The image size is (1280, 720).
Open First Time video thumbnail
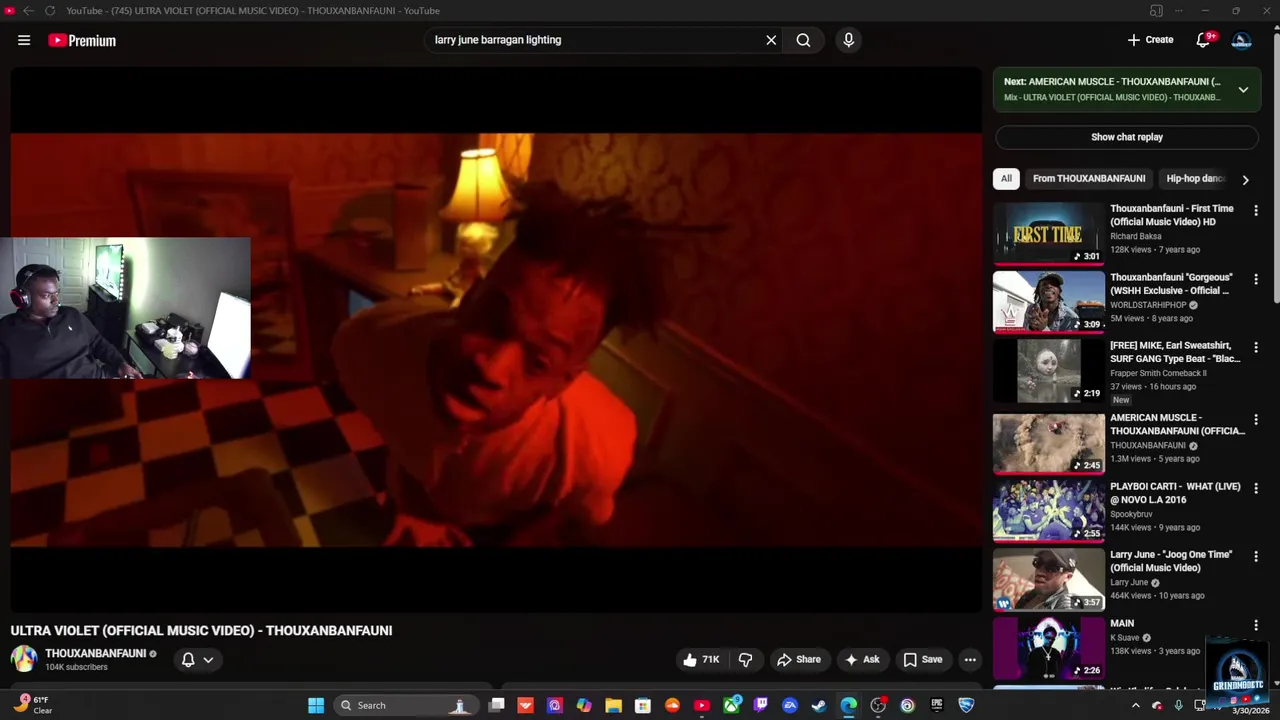coord(1048,233)
